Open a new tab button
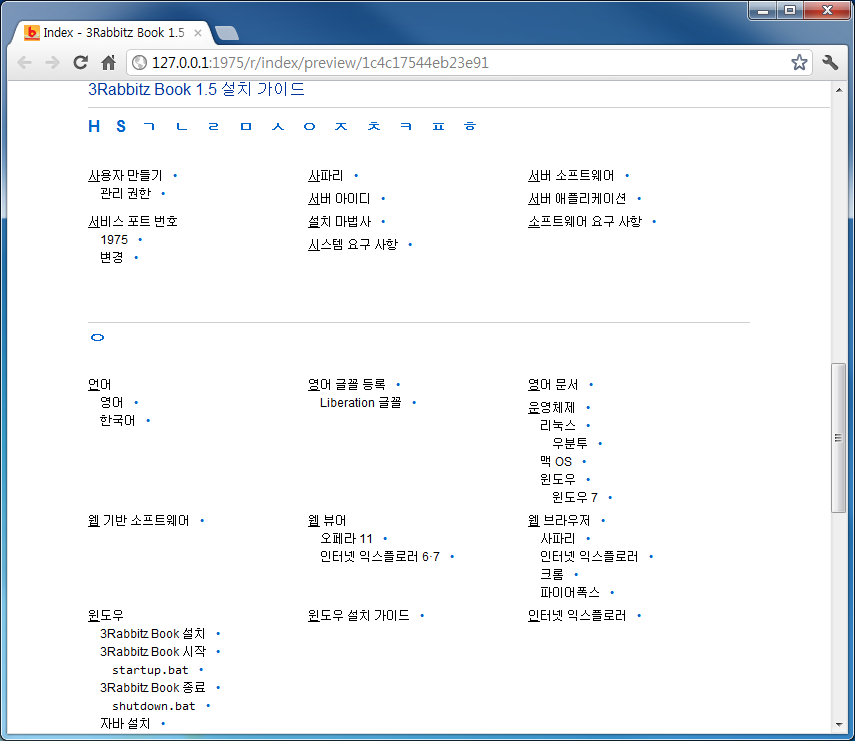Image resolution: width=855 pixels, height=741 pixels. coord(227,33)
